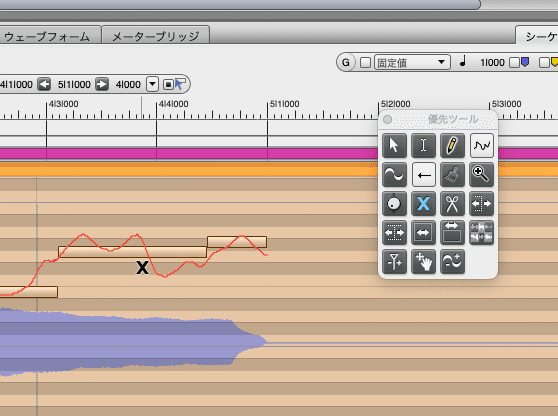Click the magenta track strip

click(x=189, y=154)
